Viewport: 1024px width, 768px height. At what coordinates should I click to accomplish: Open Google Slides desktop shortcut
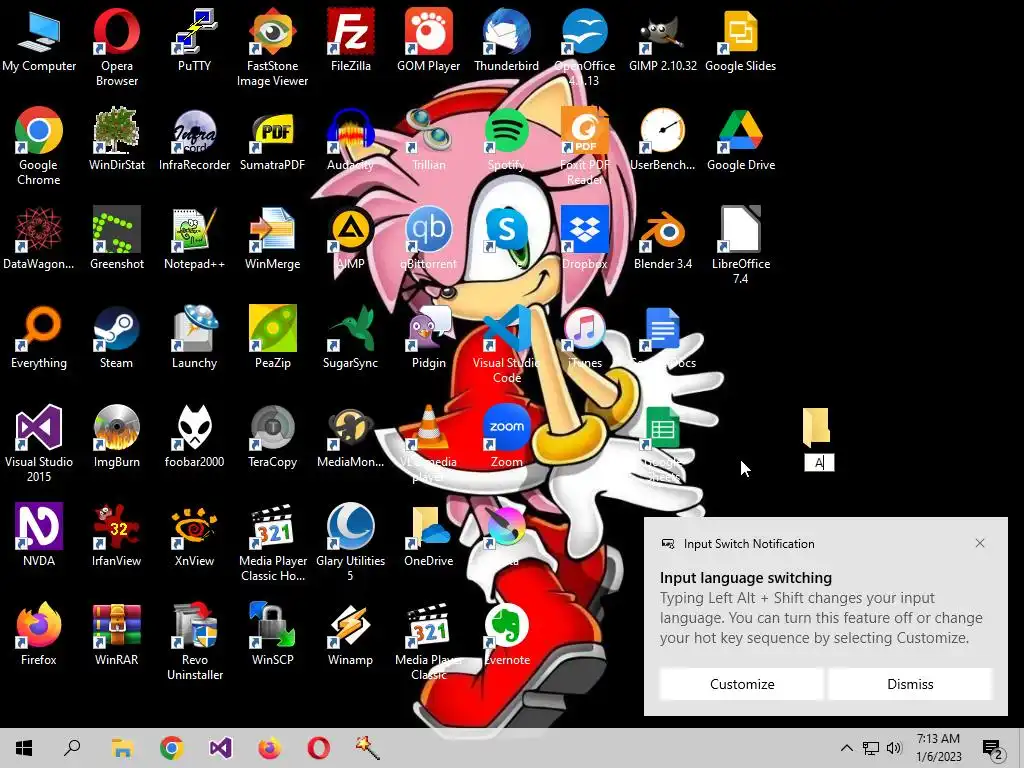pos(741,31)
